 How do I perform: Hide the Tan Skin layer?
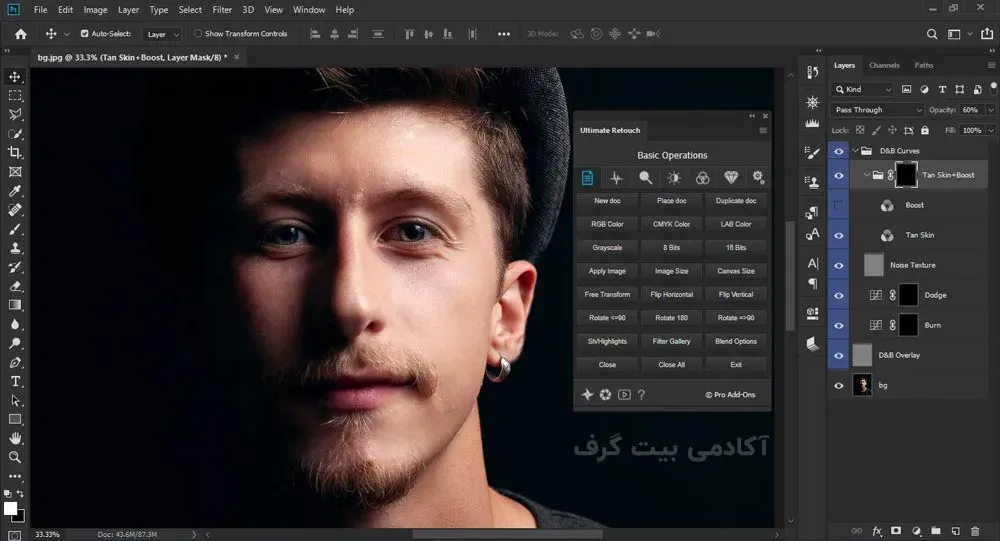(x=839, y=235)
